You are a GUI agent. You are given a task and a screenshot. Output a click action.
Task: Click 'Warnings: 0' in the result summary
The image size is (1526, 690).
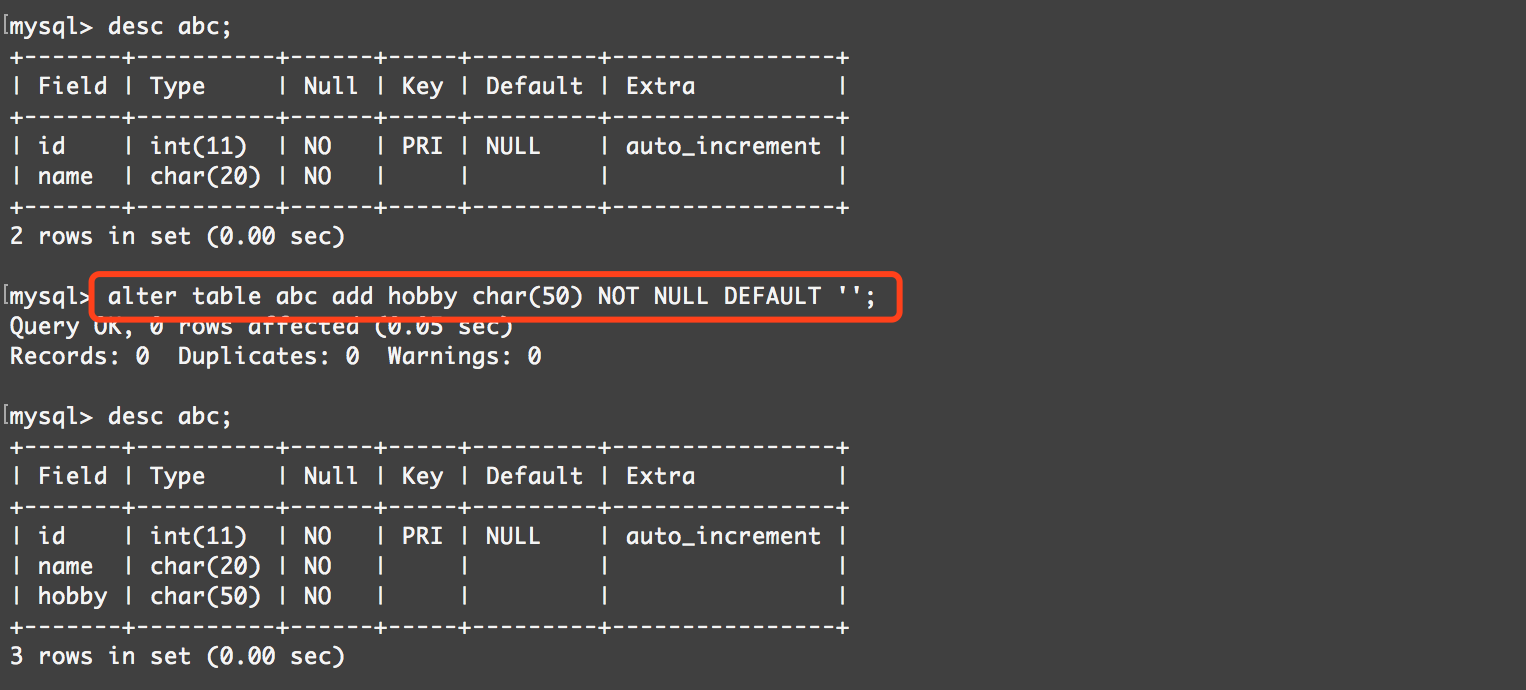pos(464,356)
